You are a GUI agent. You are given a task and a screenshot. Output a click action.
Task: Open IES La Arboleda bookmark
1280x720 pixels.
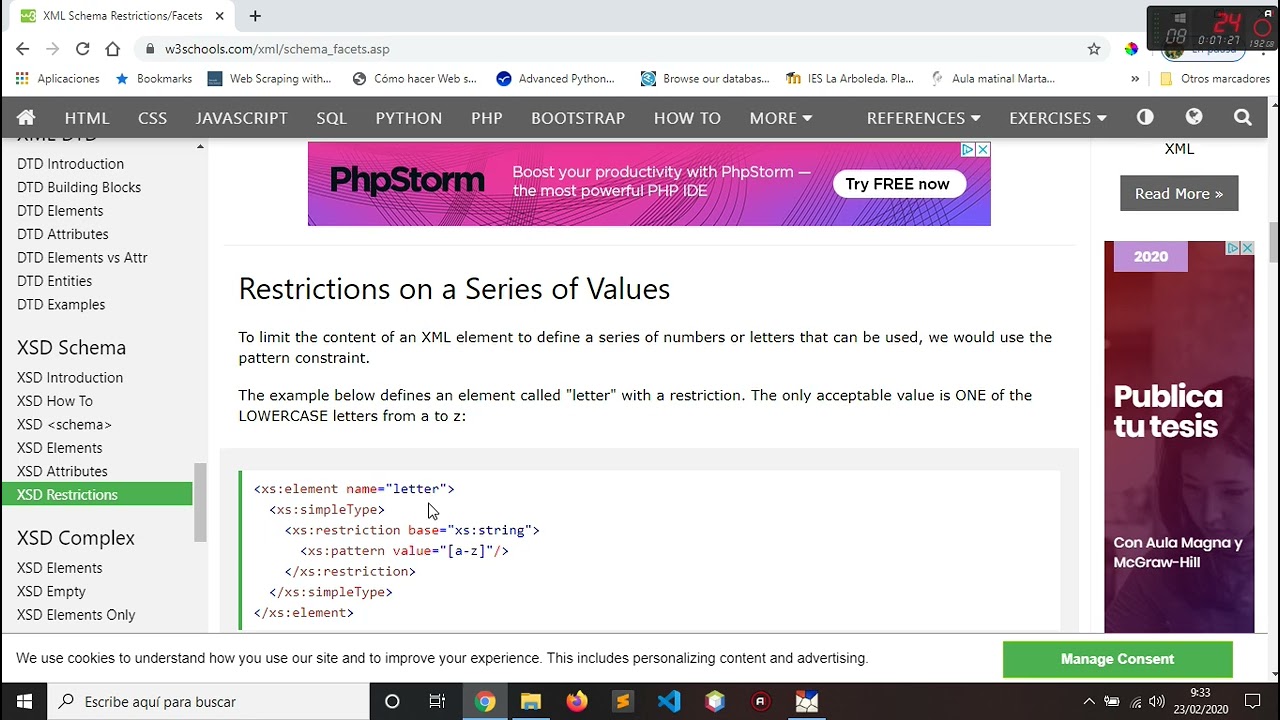click(x=850, y=78)
